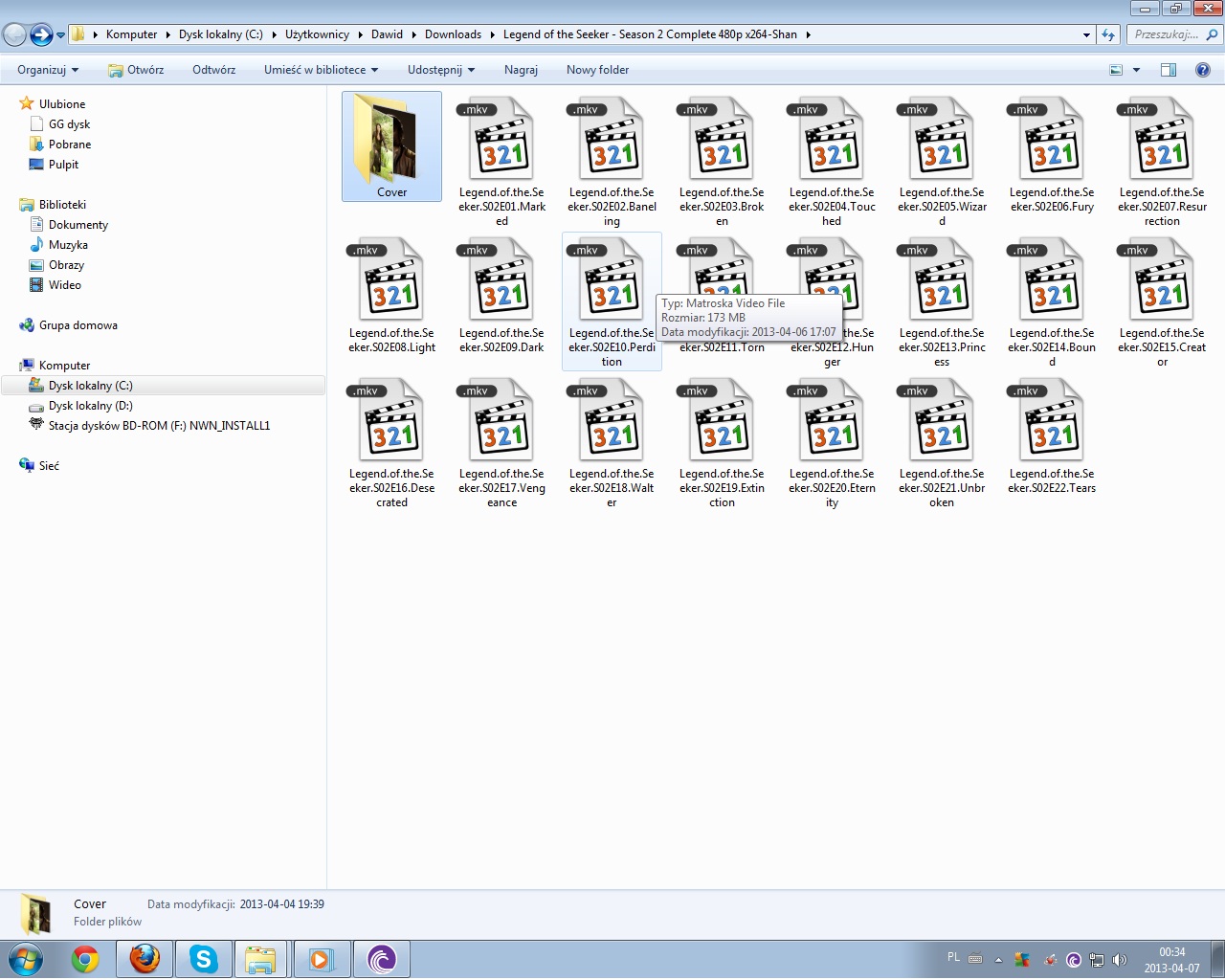Screen dimensions: 1225x980
Task: Create a new folder with Nowy folder
Action: coord(597,70)
